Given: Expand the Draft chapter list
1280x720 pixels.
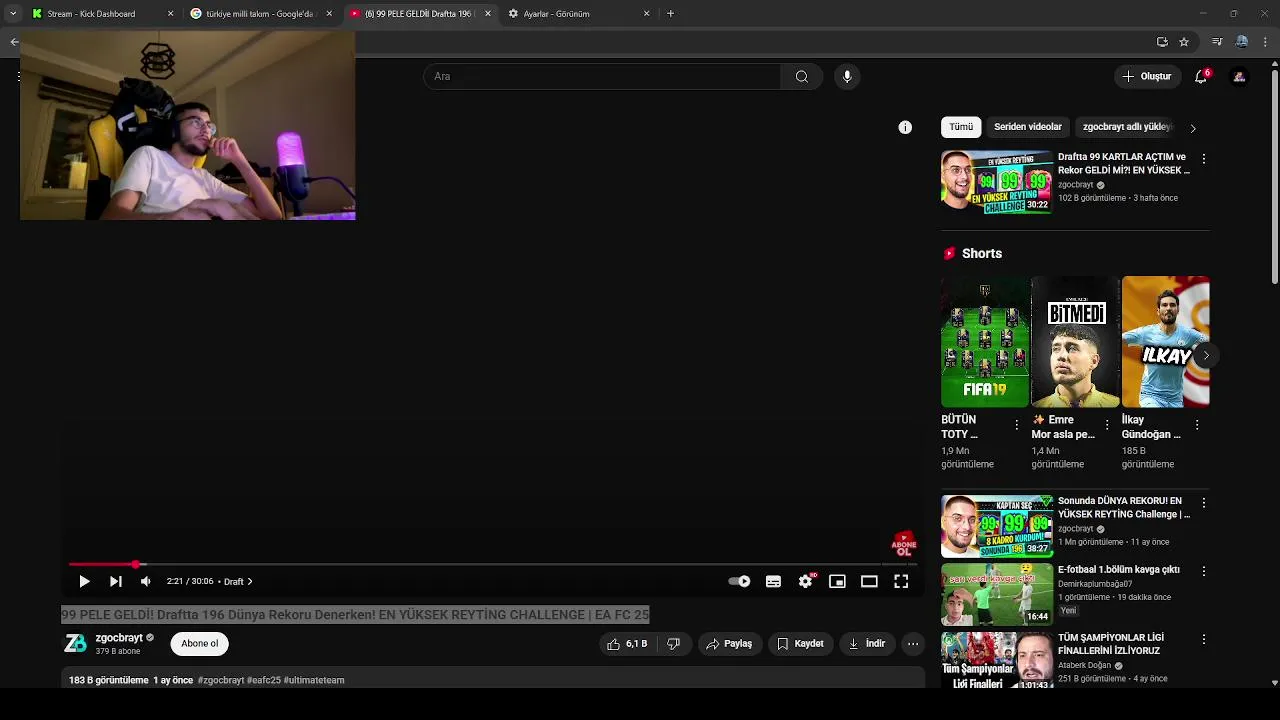Looking at the screenshot, I should point(238,581).
